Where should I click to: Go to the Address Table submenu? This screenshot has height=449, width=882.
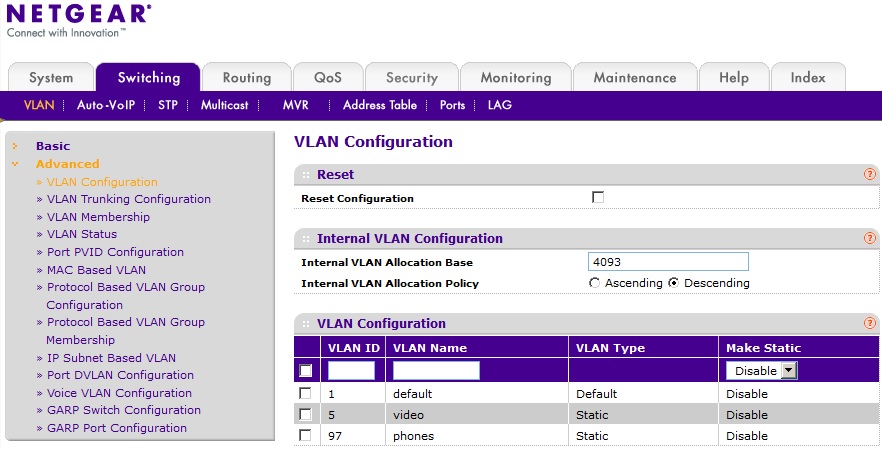[380, 105]
